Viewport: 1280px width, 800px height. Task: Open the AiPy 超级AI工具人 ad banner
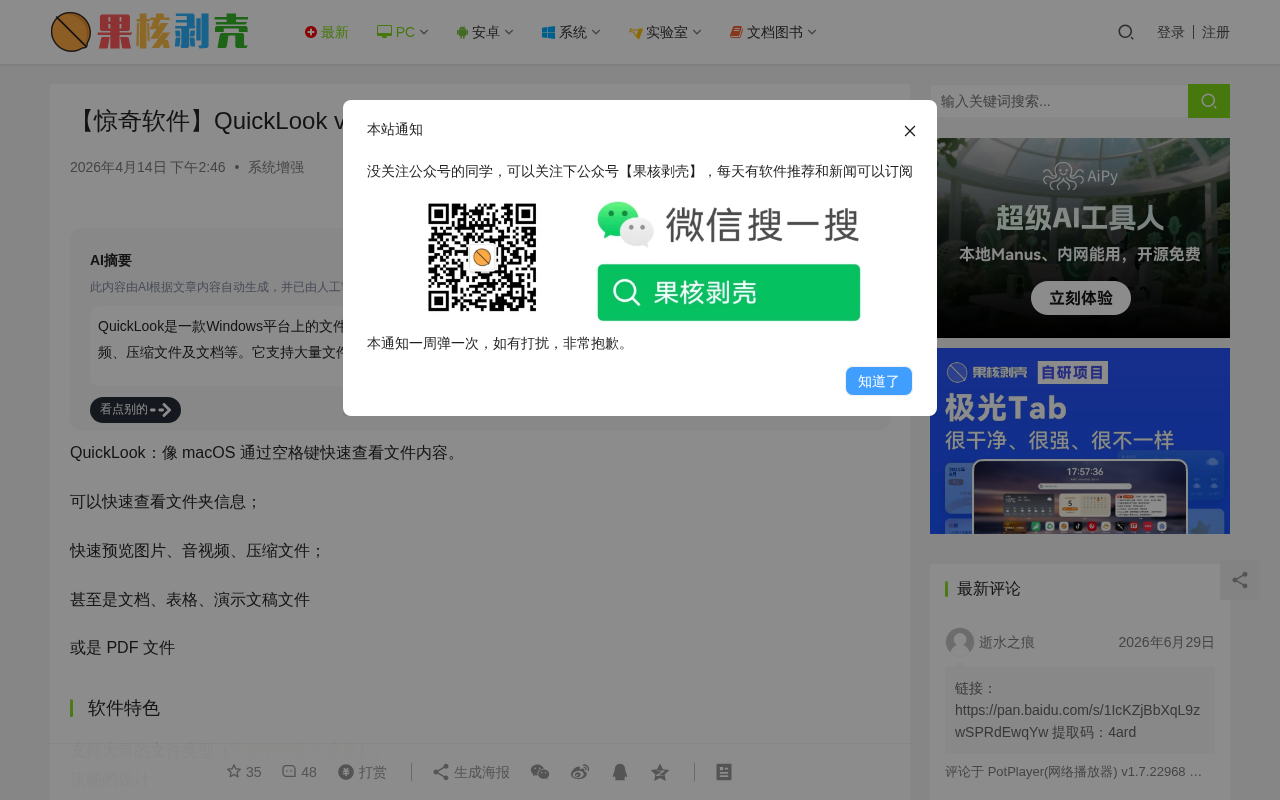(1080, 238)
